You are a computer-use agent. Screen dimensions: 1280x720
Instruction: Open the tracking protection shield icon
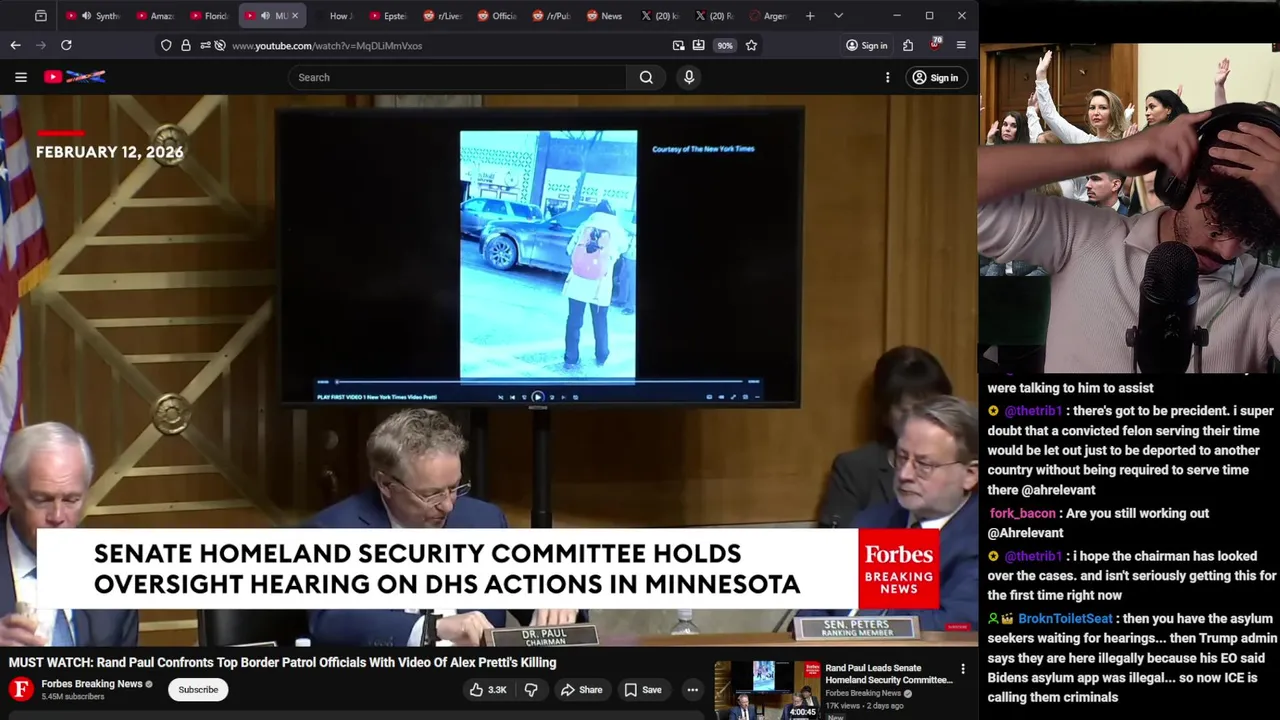[166, 45]
